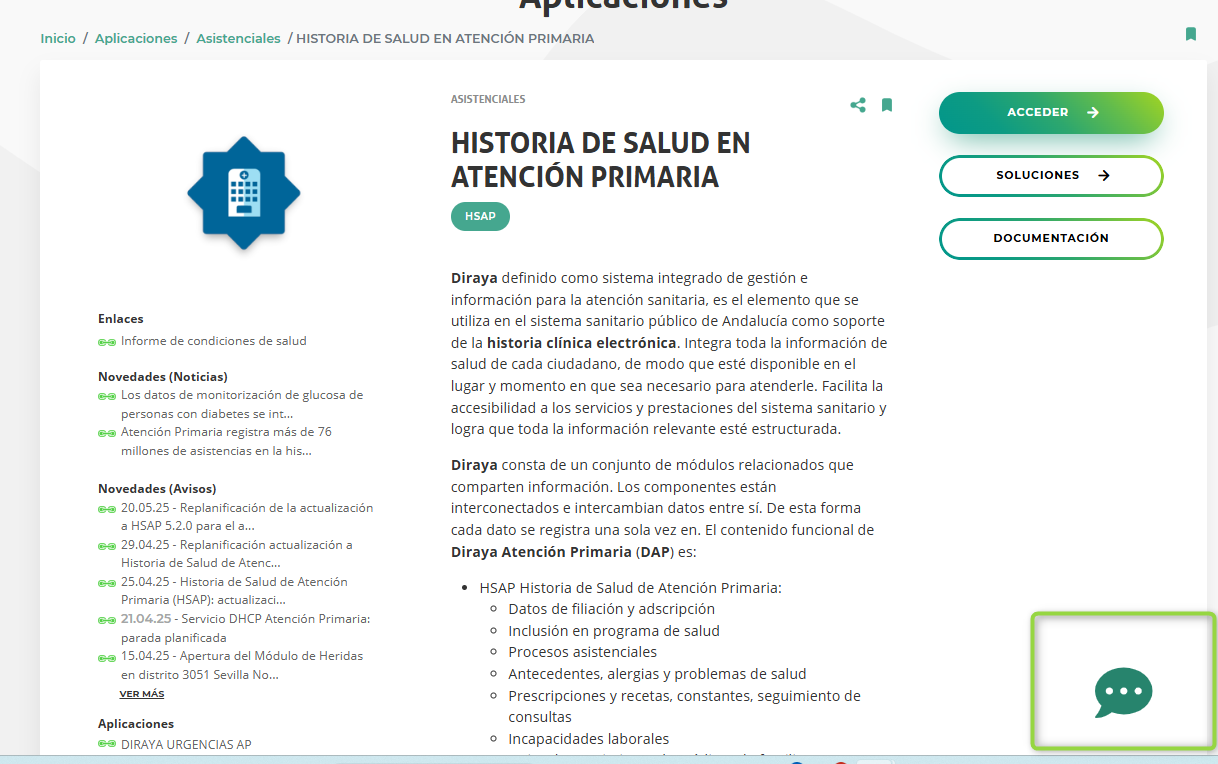Open the SOLUCIONES button
This screenshot has width=1218, height=764.
[1051, 176]
